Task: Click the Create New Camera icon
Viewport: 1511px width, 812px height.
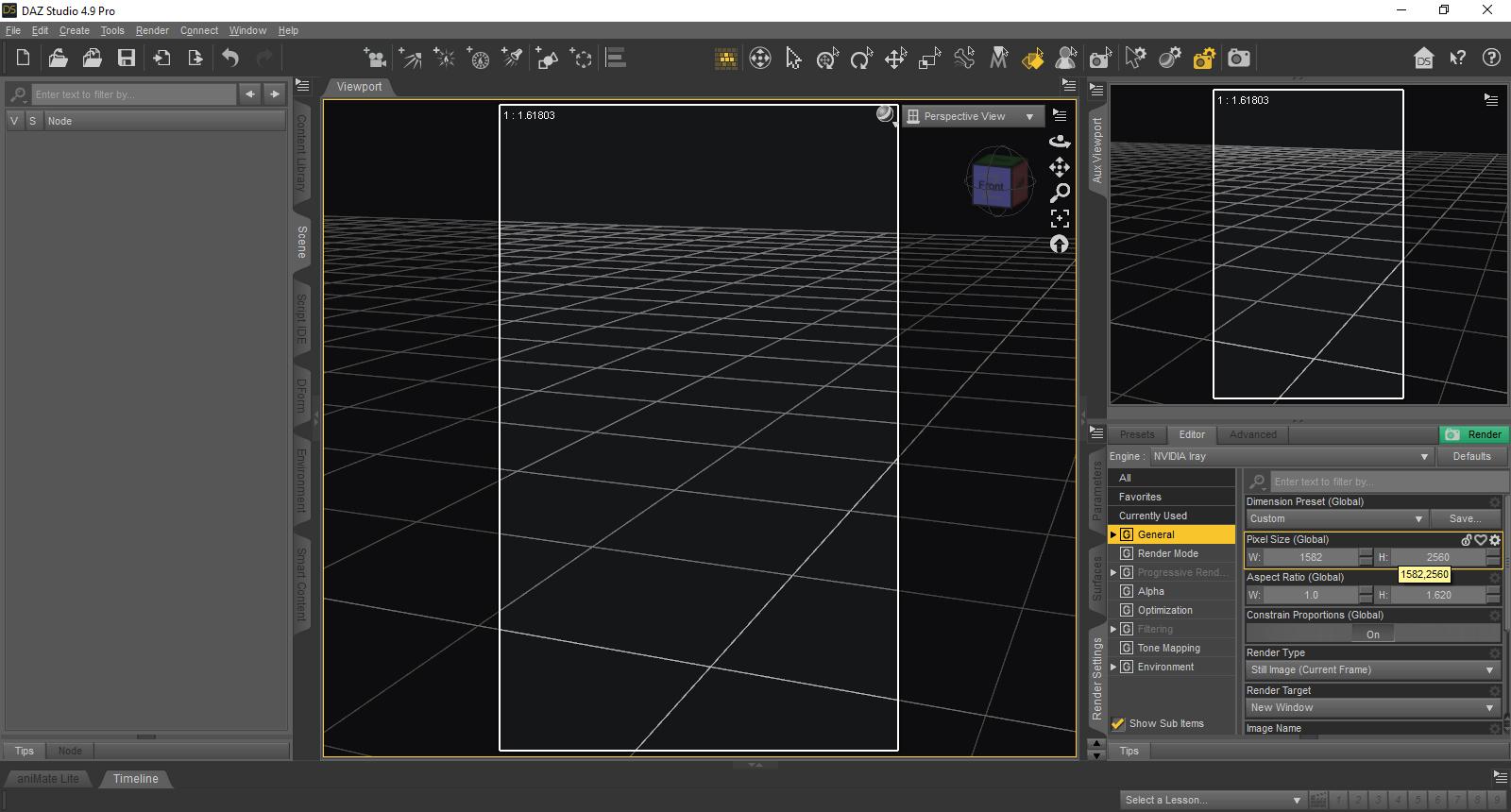Action: pos(375,59)
